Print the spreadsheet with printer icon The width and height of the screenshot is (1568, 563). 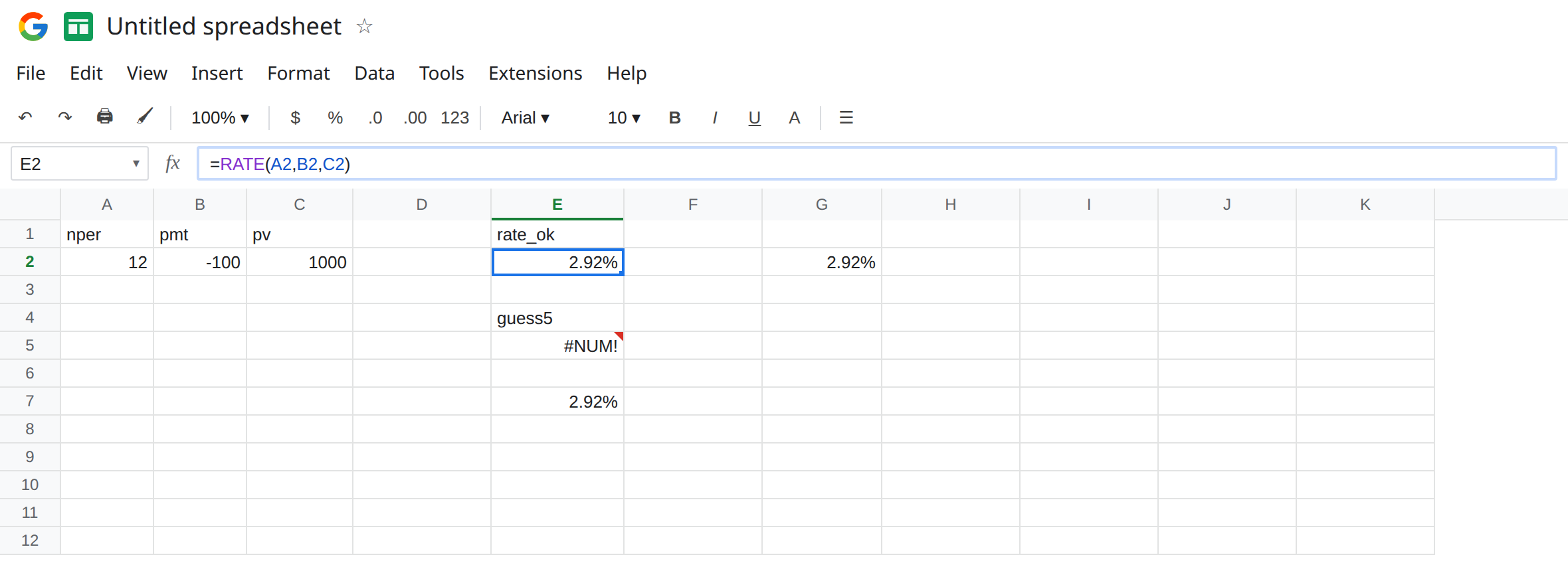[x=104, y=117]
